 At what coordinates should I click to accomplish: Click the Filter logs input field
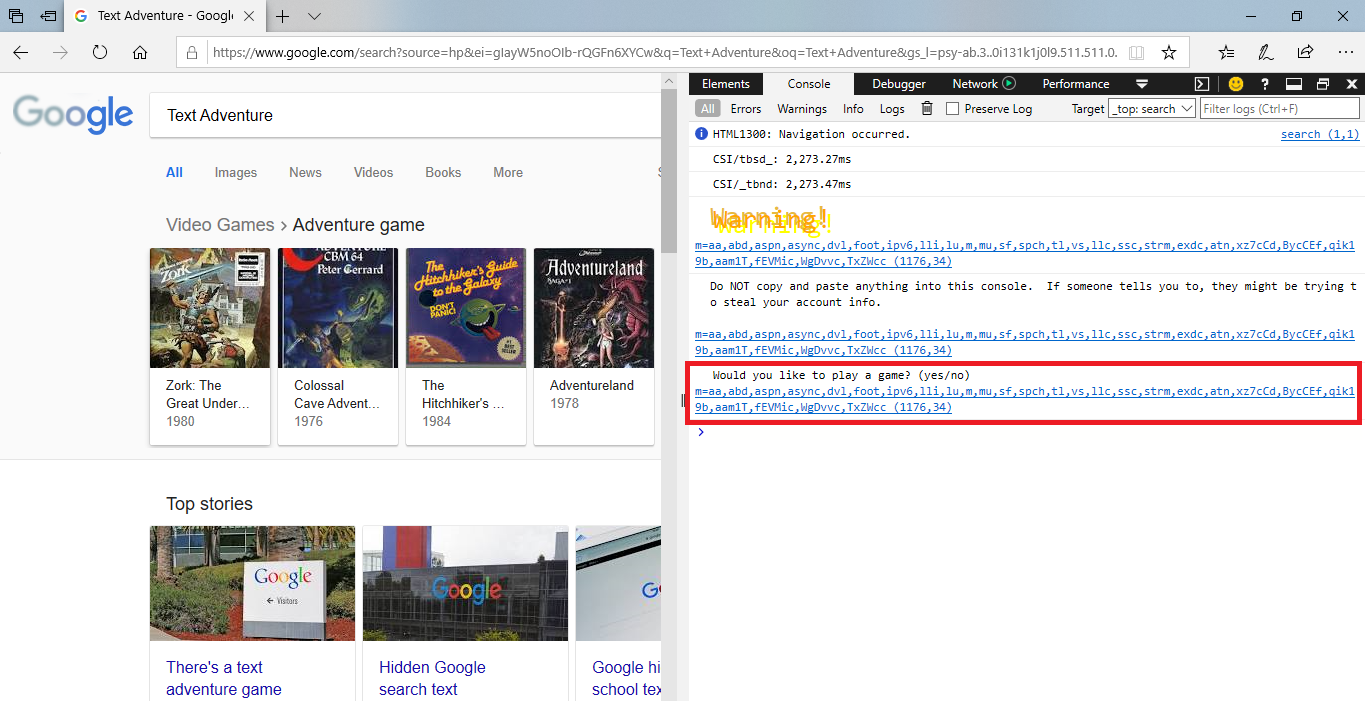click(1280, 109)
